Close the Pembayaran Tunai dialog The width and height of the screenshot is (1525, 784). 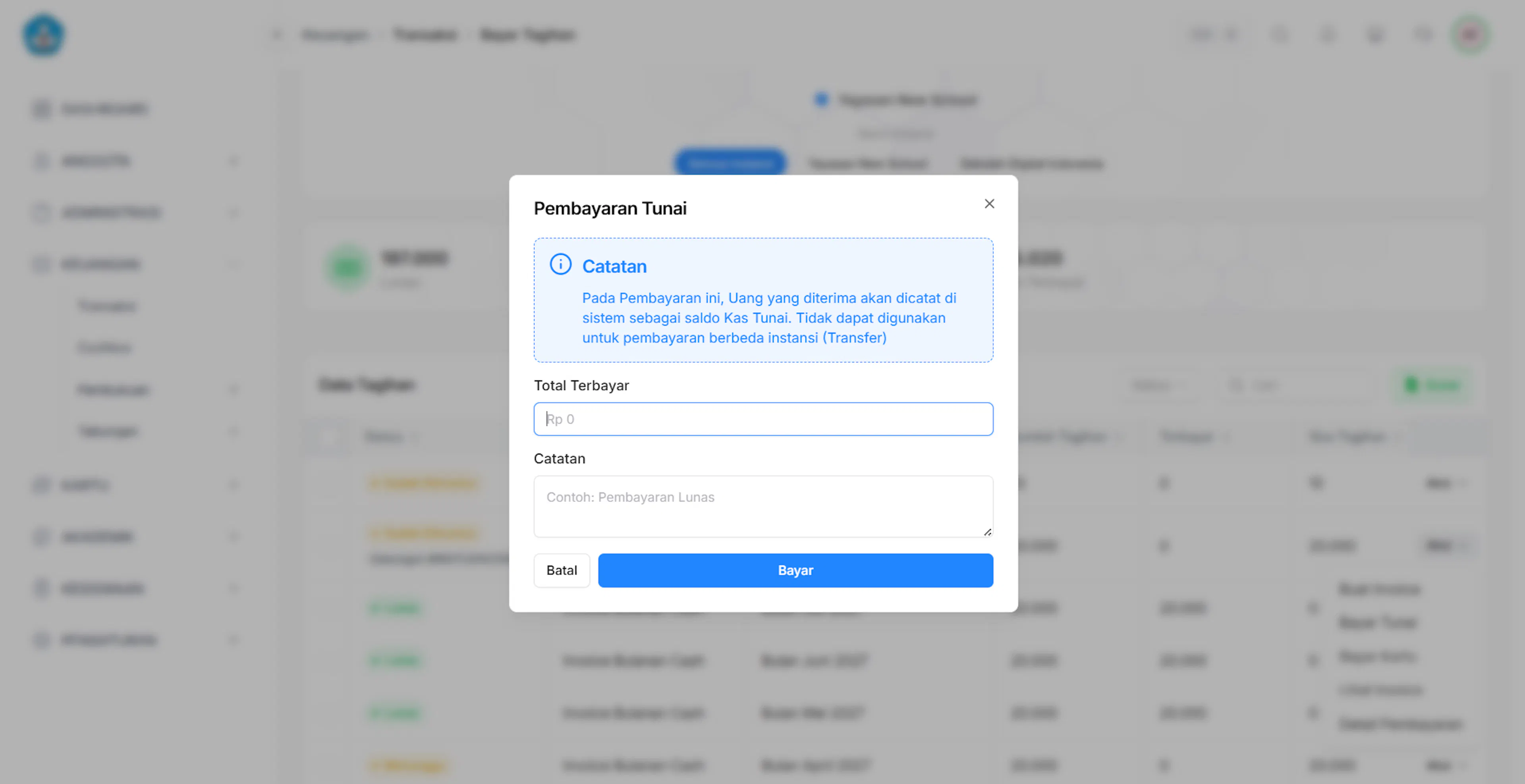click(989, 204)
